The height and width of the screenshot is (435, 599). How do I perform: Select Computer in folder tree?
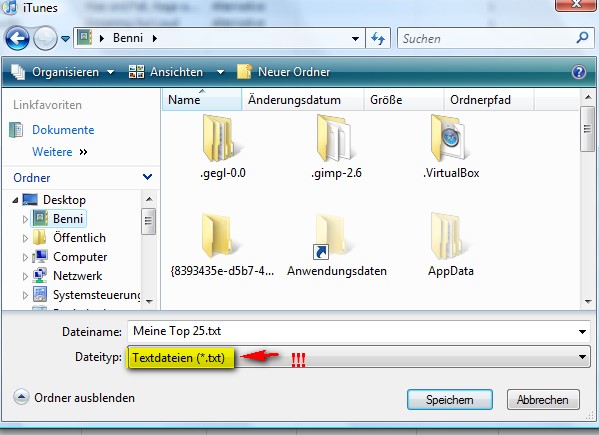(80, 257)
